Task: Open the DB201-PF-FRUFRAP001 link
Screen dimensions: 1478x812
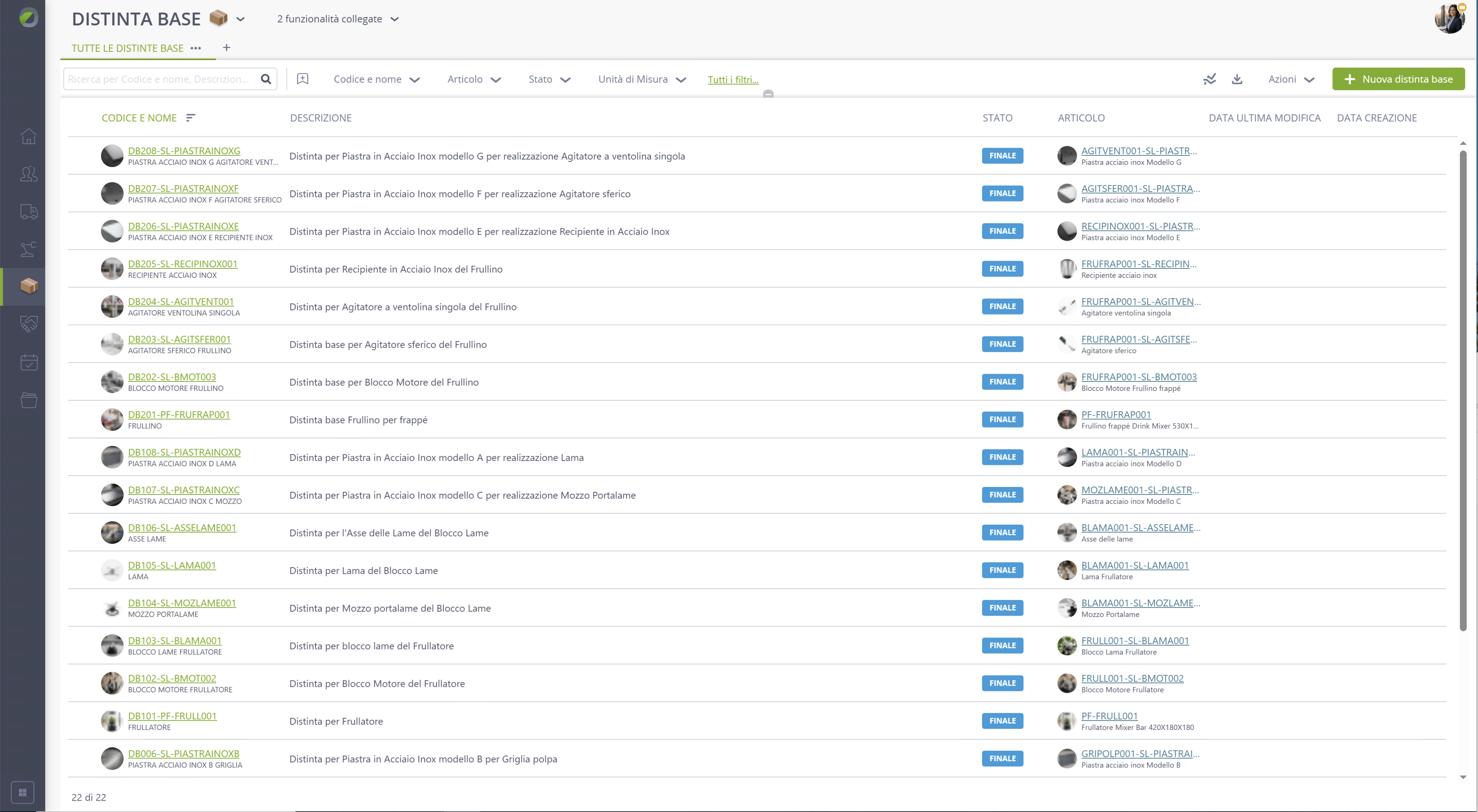Action: [179, 415]
